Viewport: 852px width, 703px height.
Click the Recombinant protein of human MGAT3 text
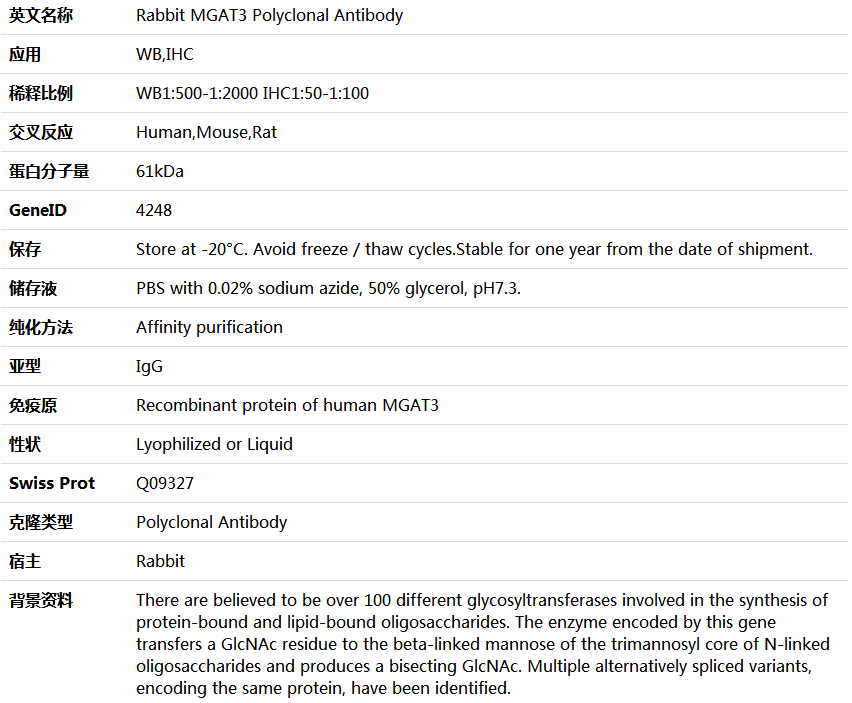[287, 405]
